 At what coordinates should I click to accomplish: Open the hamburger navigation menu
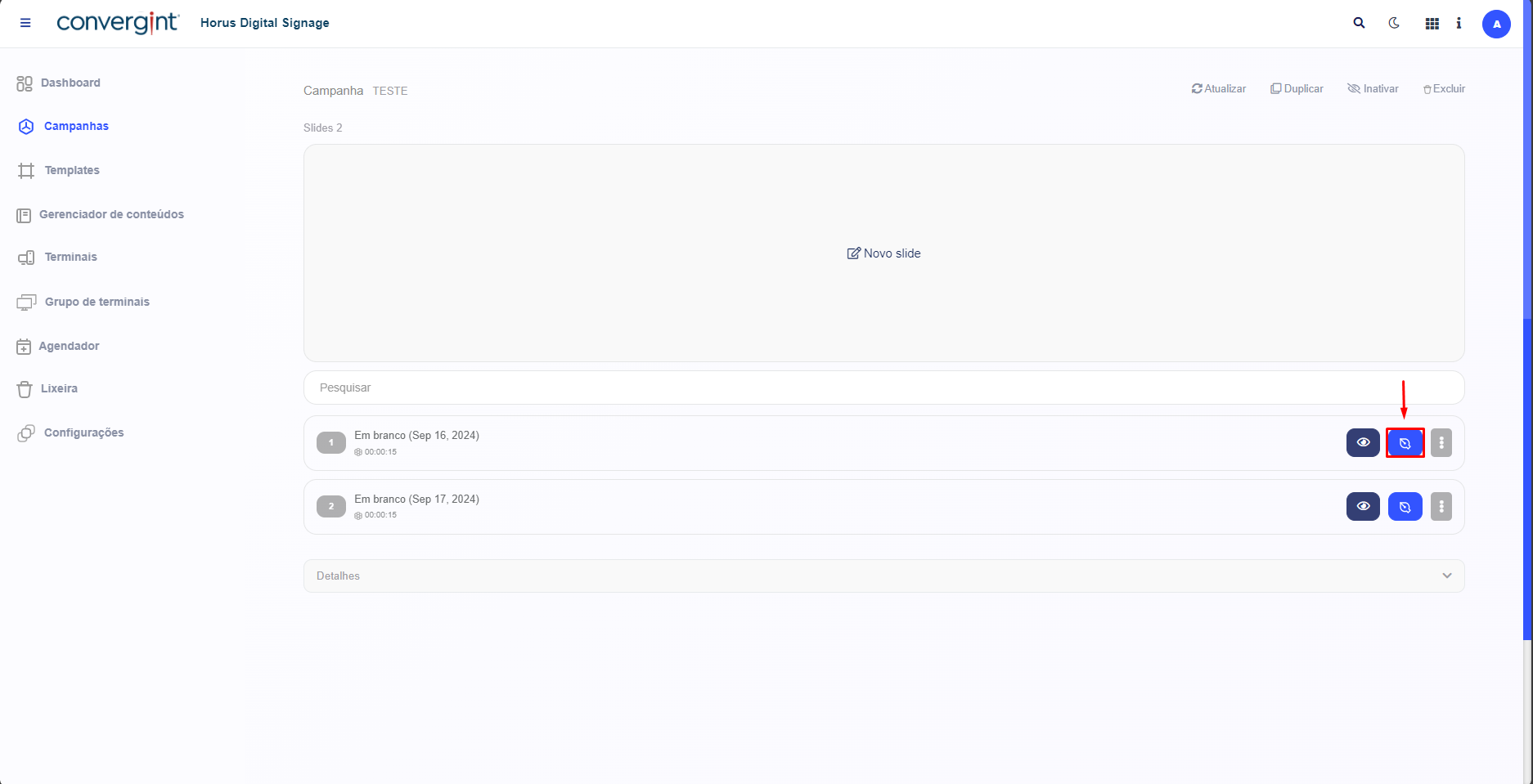pos(25,23)
